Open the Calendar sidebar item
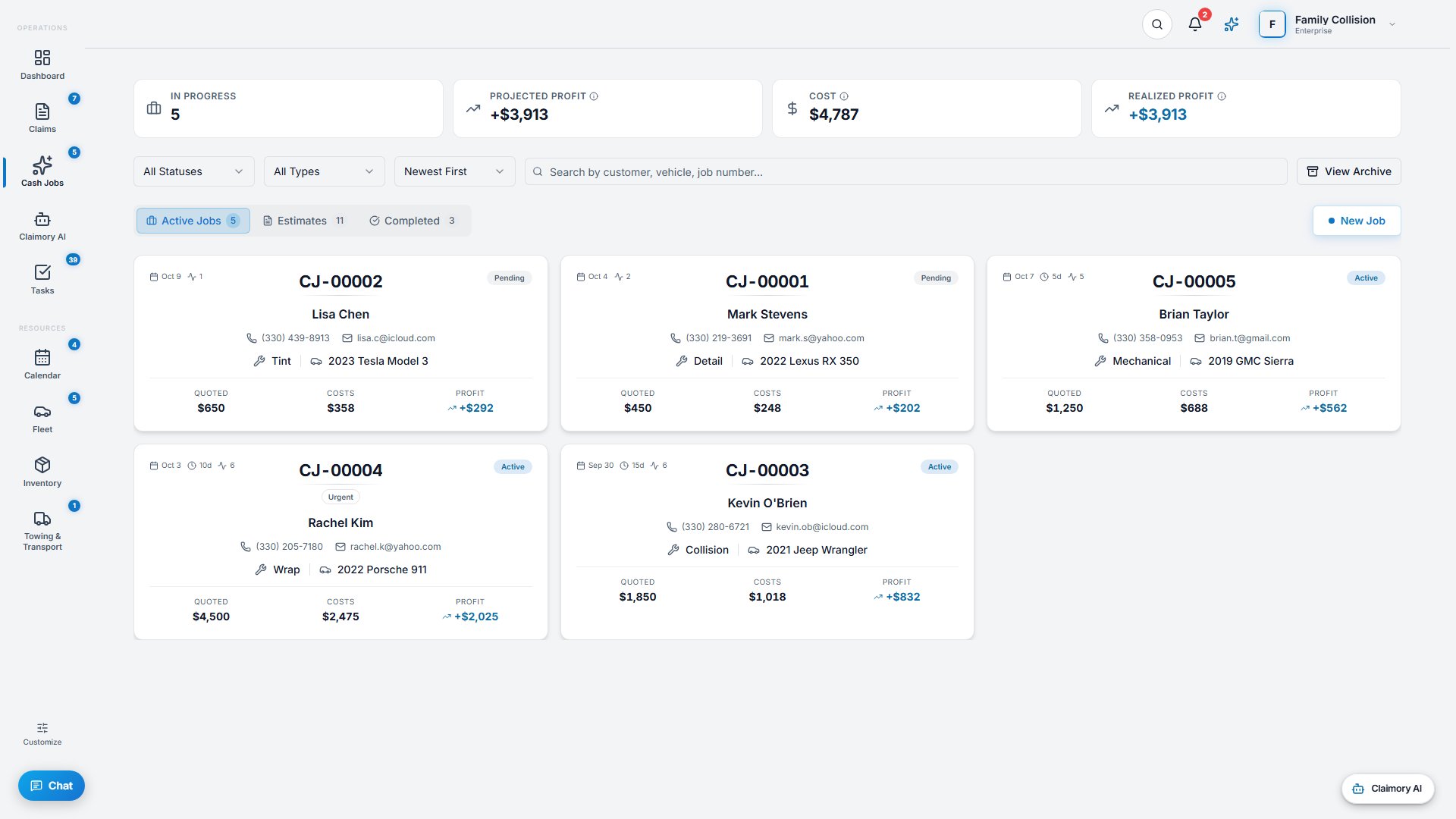Image resolution: width=1456 pixels, height=819 pixels. pos(42,364)
